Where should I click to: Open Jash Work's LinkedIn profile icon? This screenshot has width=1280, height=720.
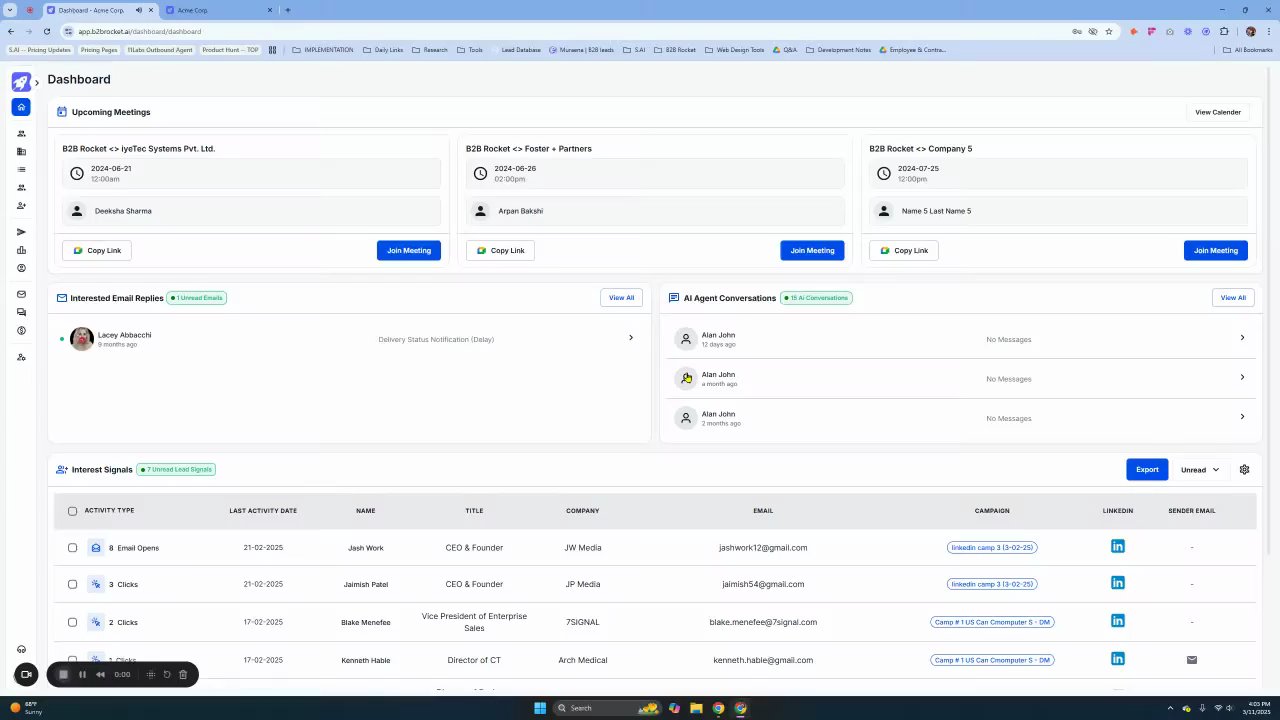pos(1118,546)
